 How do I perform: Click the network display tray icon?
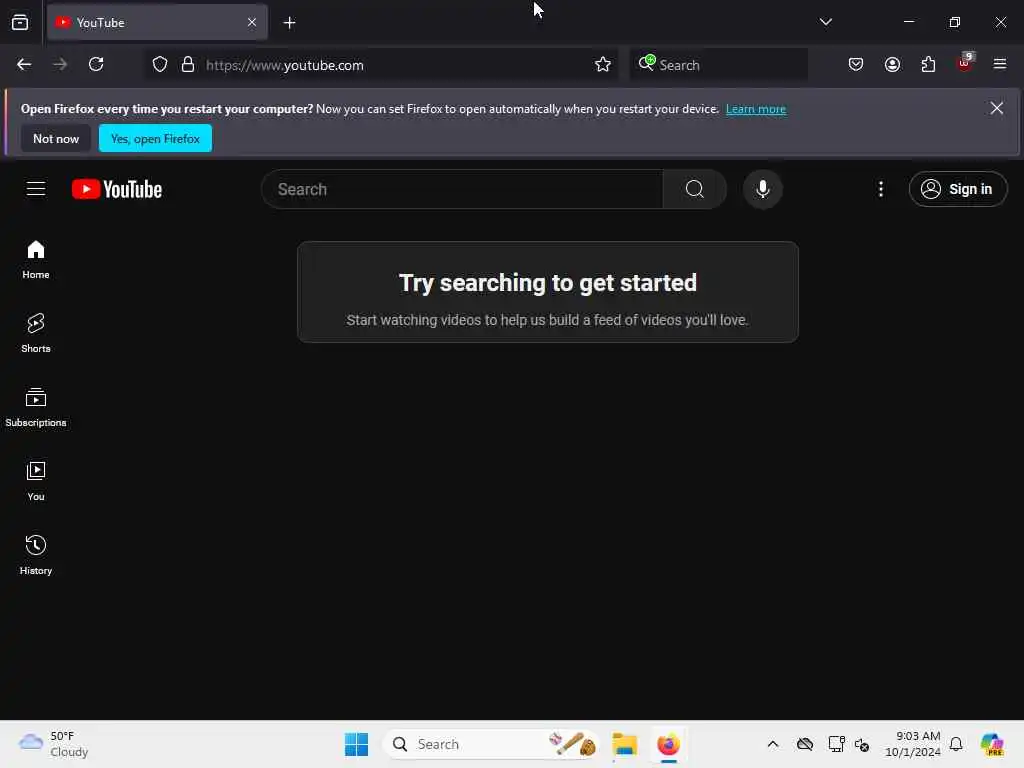[837, 744]
